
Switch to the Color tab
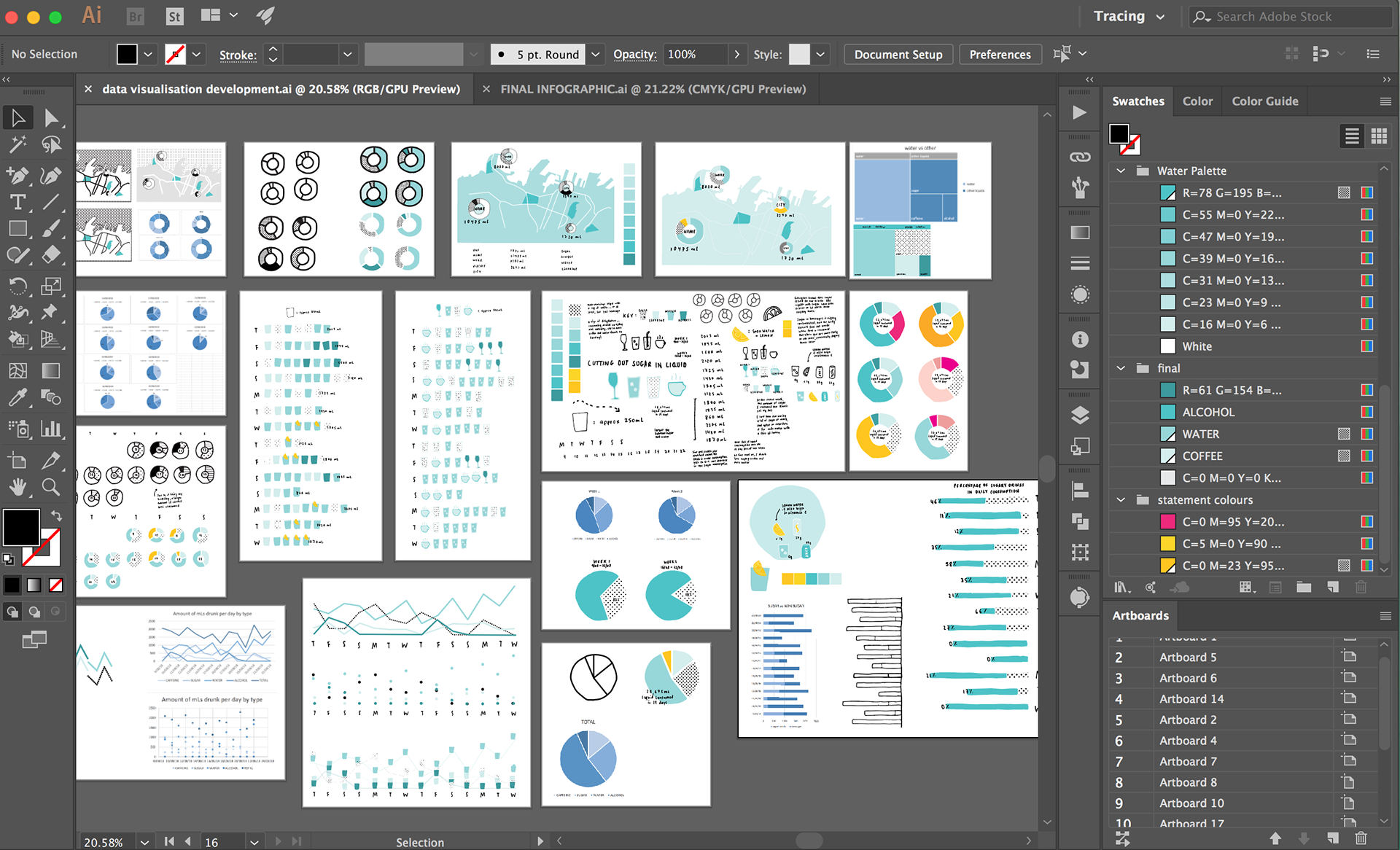pyautogui.click(x=1197, y=101)
